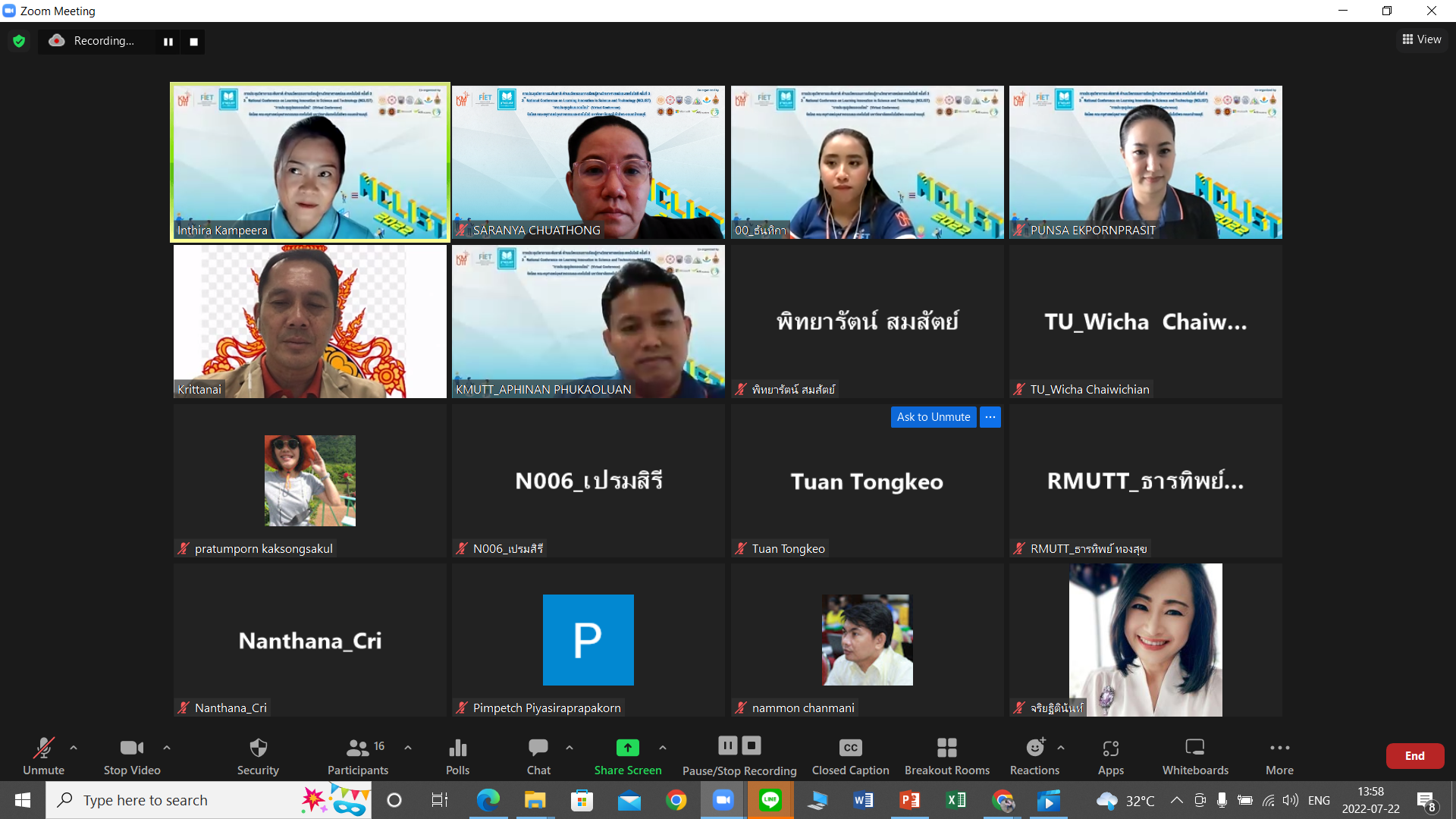Open the Participants panel
1456x819 pixels.
[357, 756]
